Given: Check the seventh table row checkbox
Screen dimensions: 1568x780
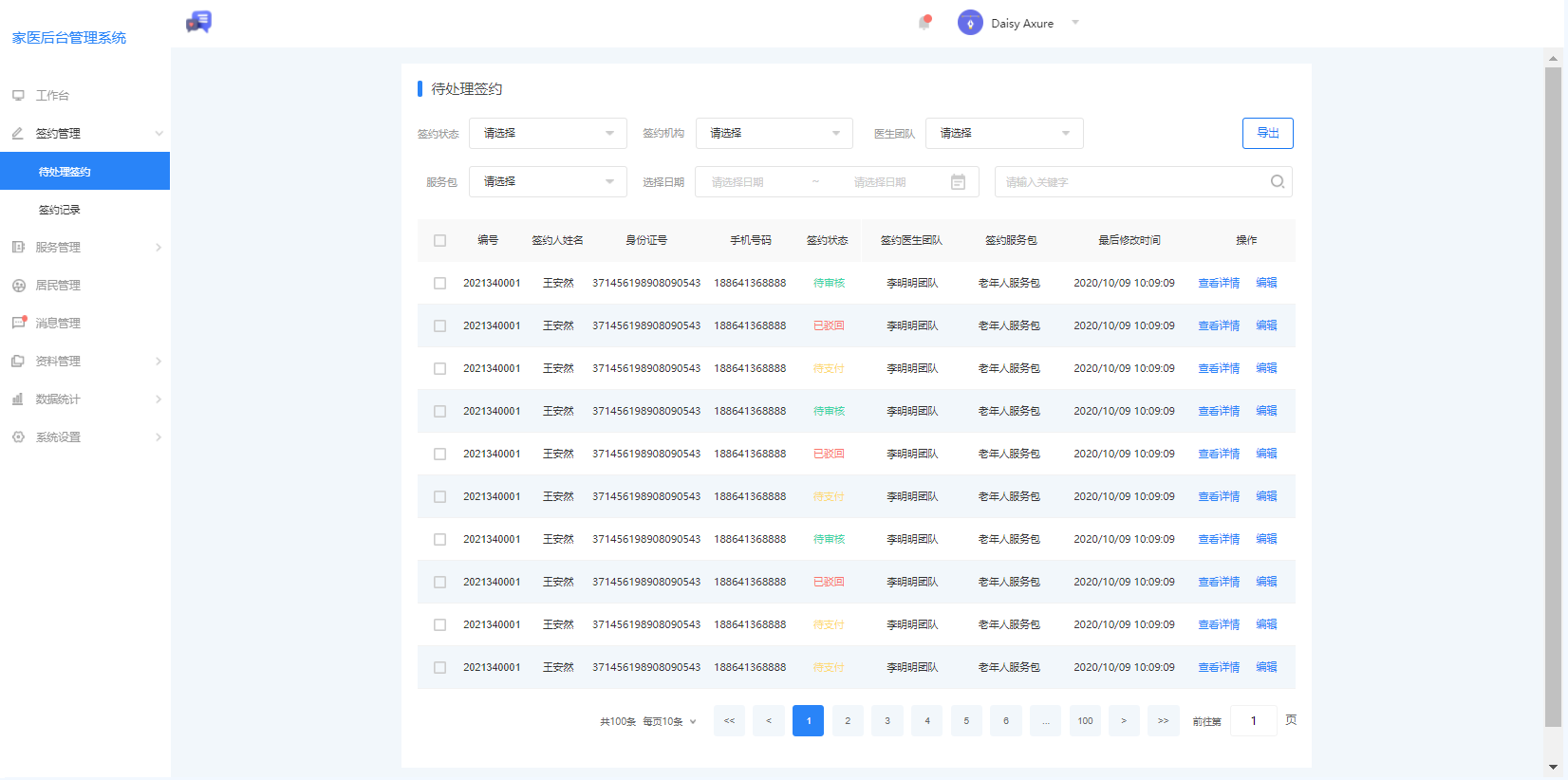Looking at the screenshot, I should [x=439, y=539].
